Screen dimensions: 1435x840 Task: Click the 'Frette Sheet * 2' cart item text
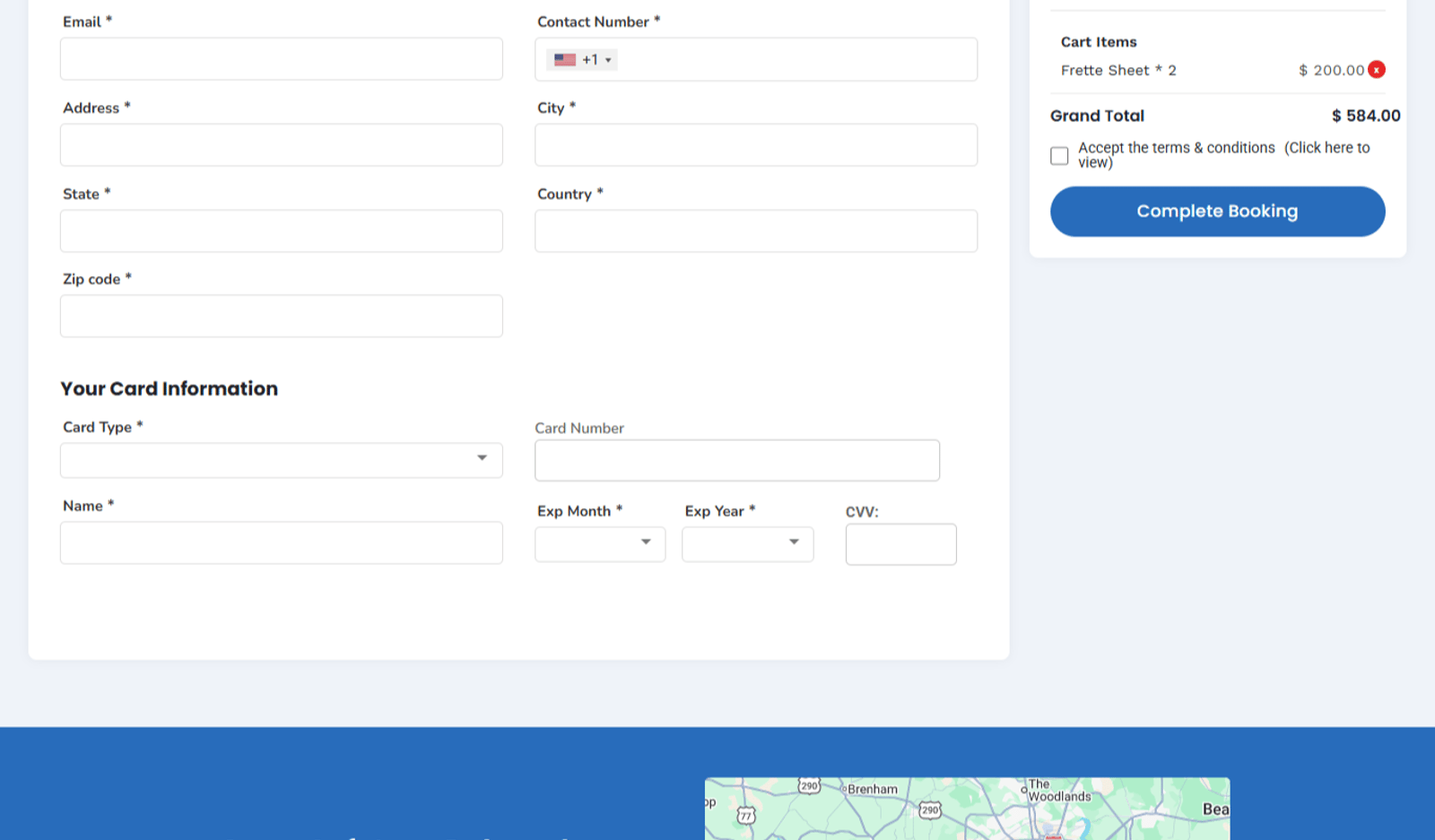pos(1118,70)
